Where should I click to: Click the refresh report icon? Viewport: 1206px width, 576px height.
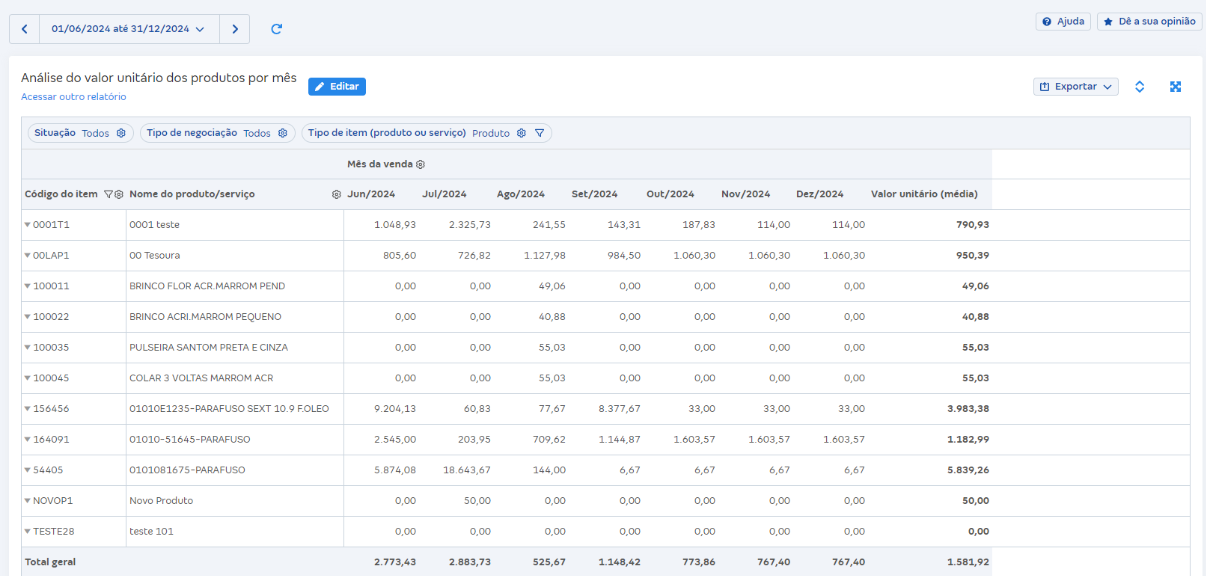(277, 29)
